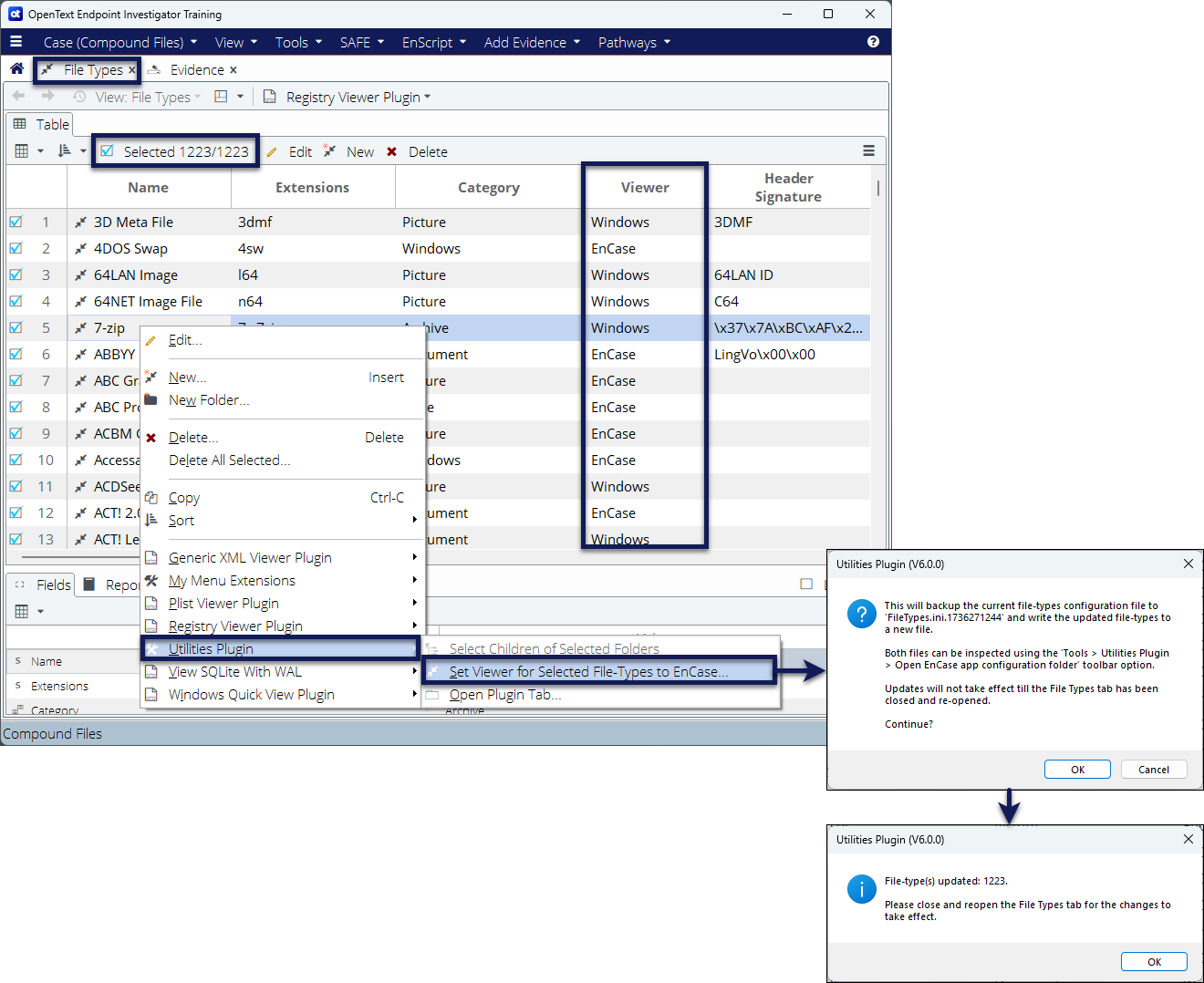Click the Report tab icon in lower pane
The image size is (1204, 983).
click(89, 585)
